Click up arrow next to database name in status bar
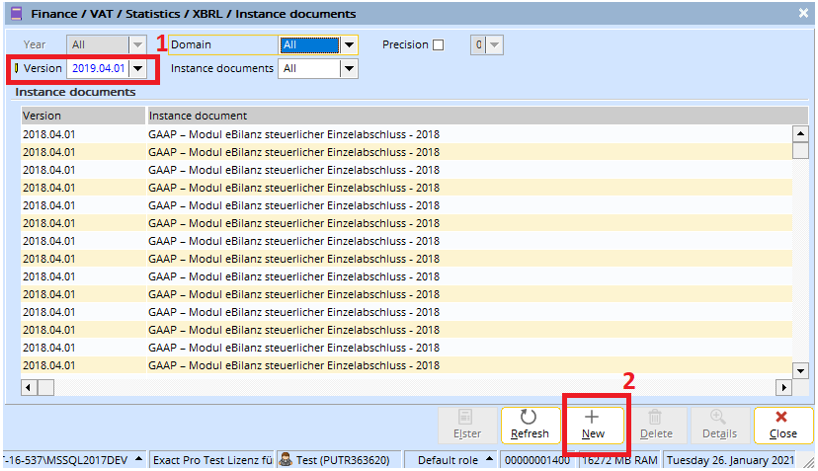The height and width of the screenshot is (471, 818). 135,461
